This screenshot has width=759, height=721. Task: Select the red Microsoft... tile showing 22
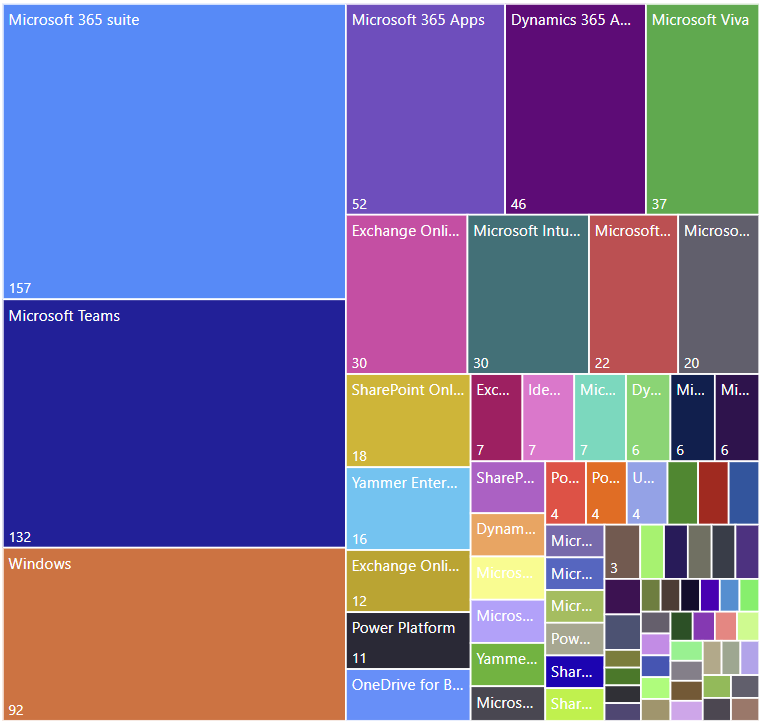point(633,294)
